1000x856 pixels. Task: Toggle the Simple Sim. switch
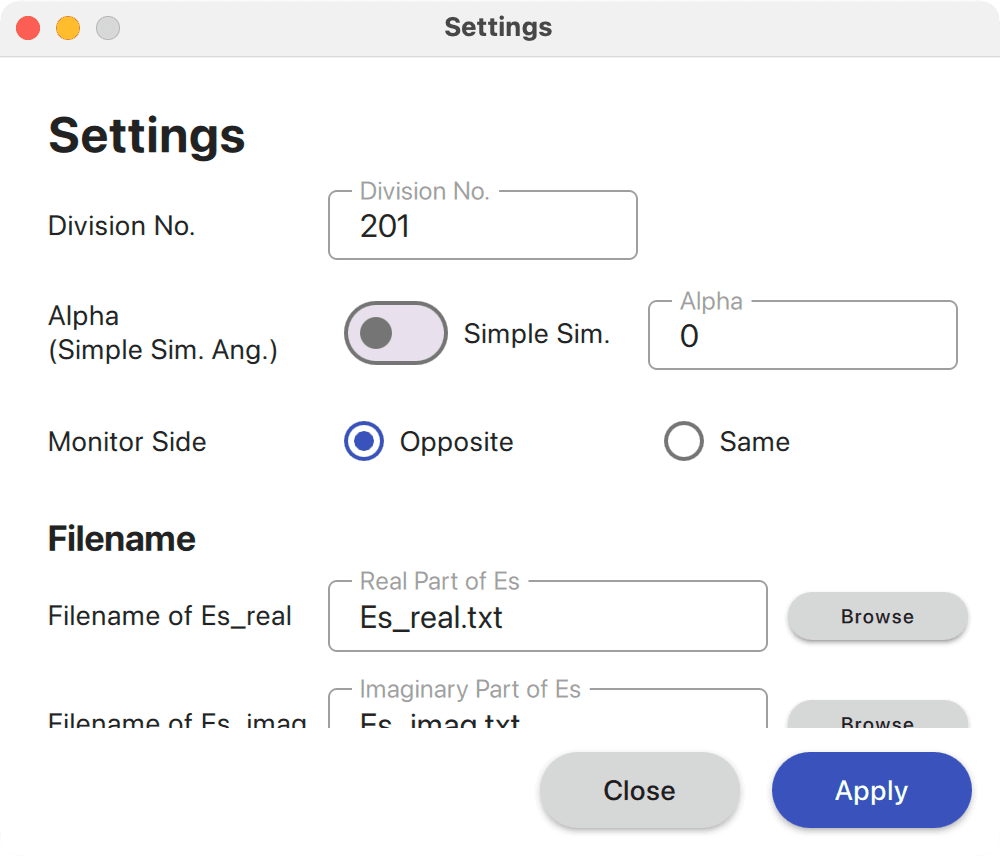[395, 333]
